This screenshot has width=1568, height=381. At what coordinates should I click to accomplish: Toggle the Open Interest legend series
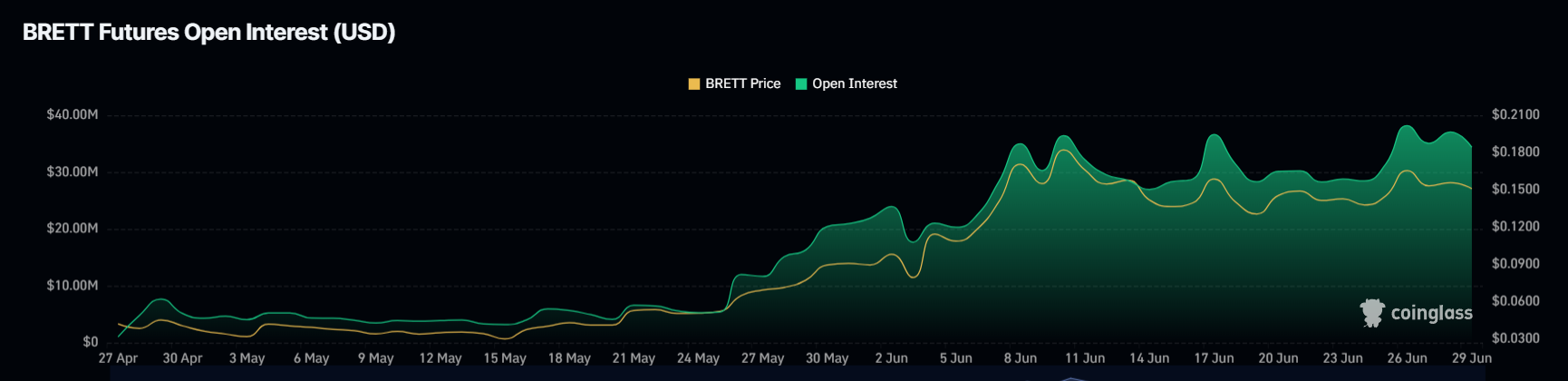coord(847,83)
